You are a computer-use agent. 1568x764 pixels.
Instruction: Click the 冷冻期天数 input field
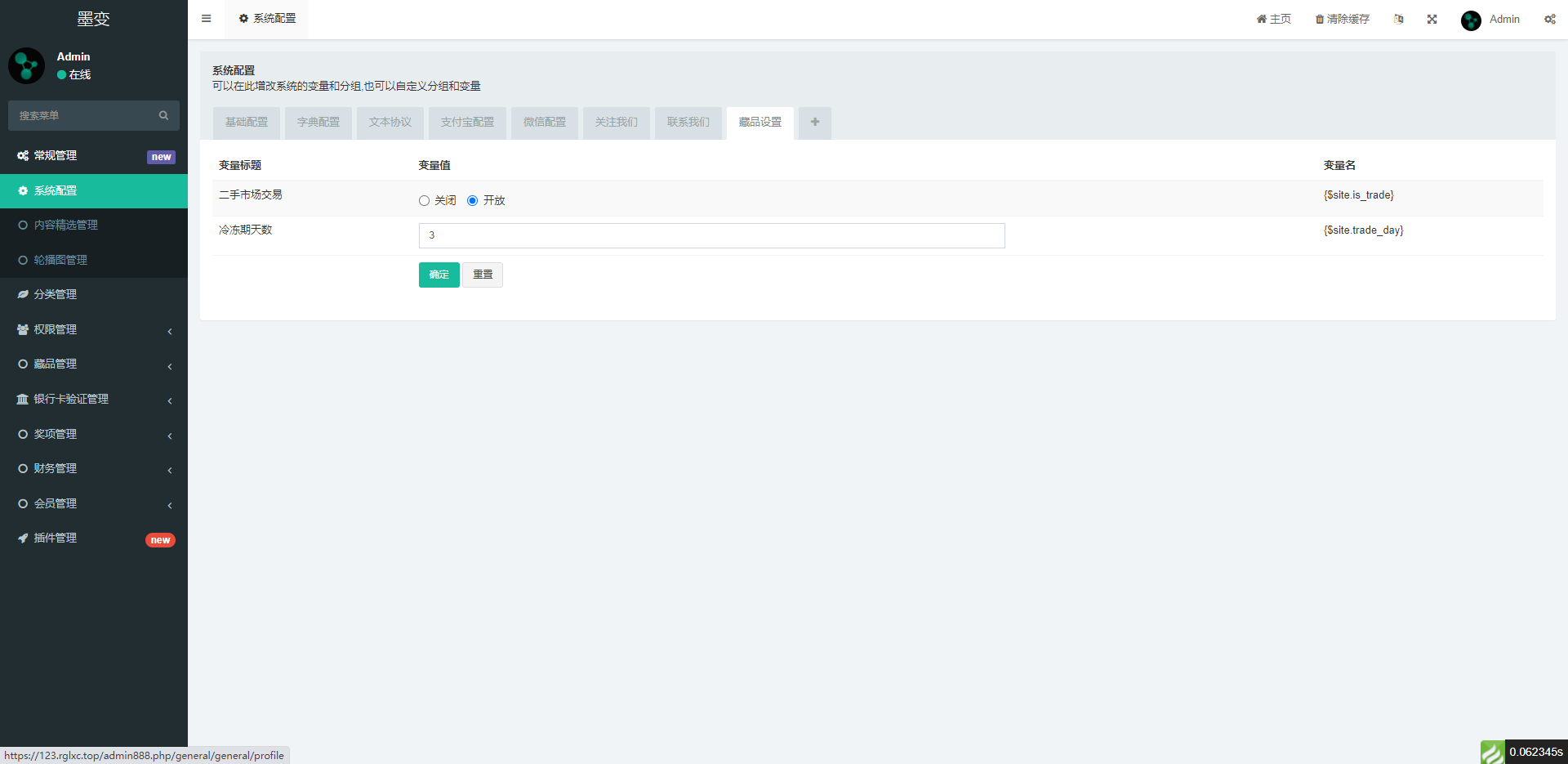click(x=710, y=235)
